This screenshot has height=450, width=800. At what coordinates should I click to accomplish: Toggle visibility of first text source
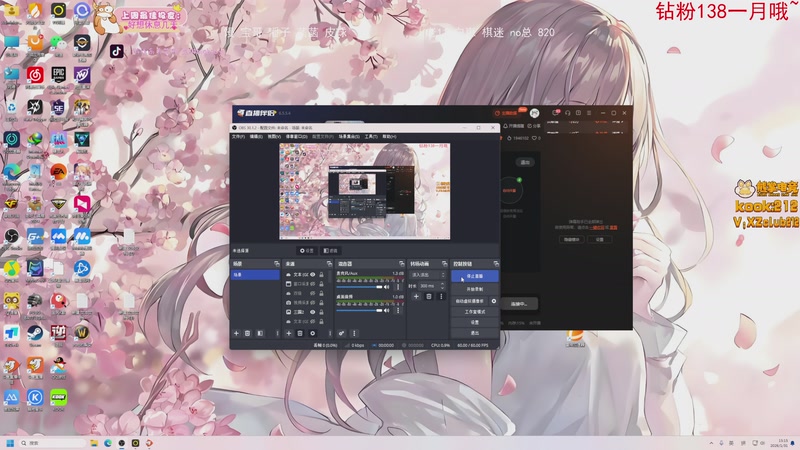pos(313,274)
